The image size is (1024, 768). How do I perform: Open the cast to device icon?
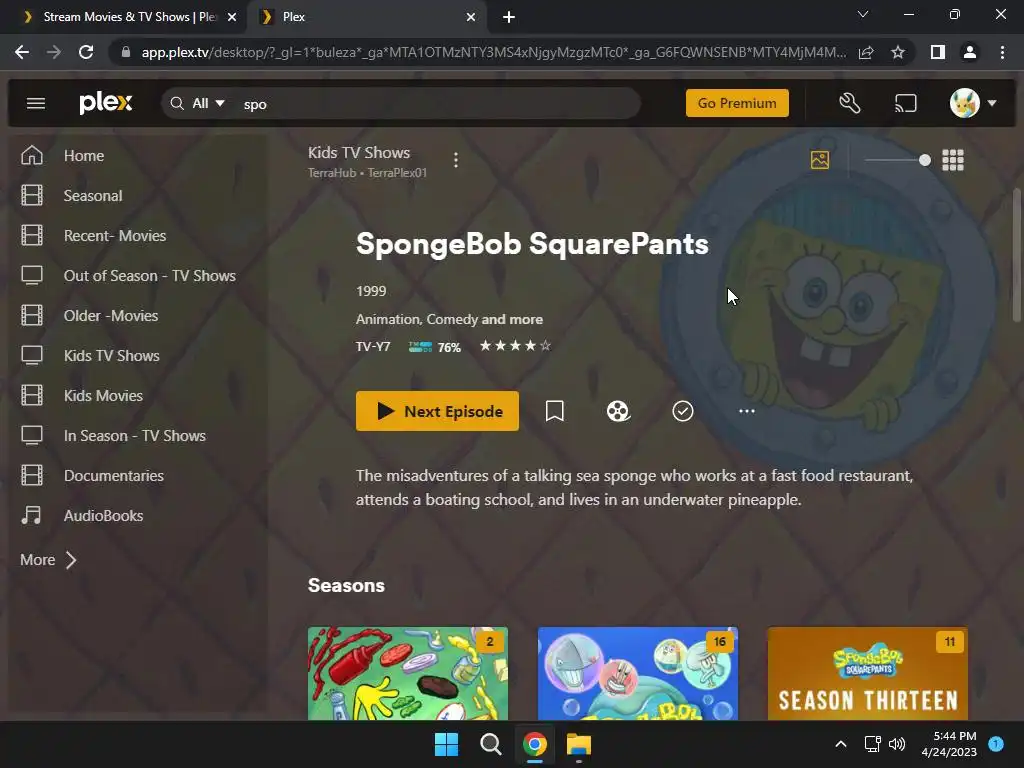point(905,103)
